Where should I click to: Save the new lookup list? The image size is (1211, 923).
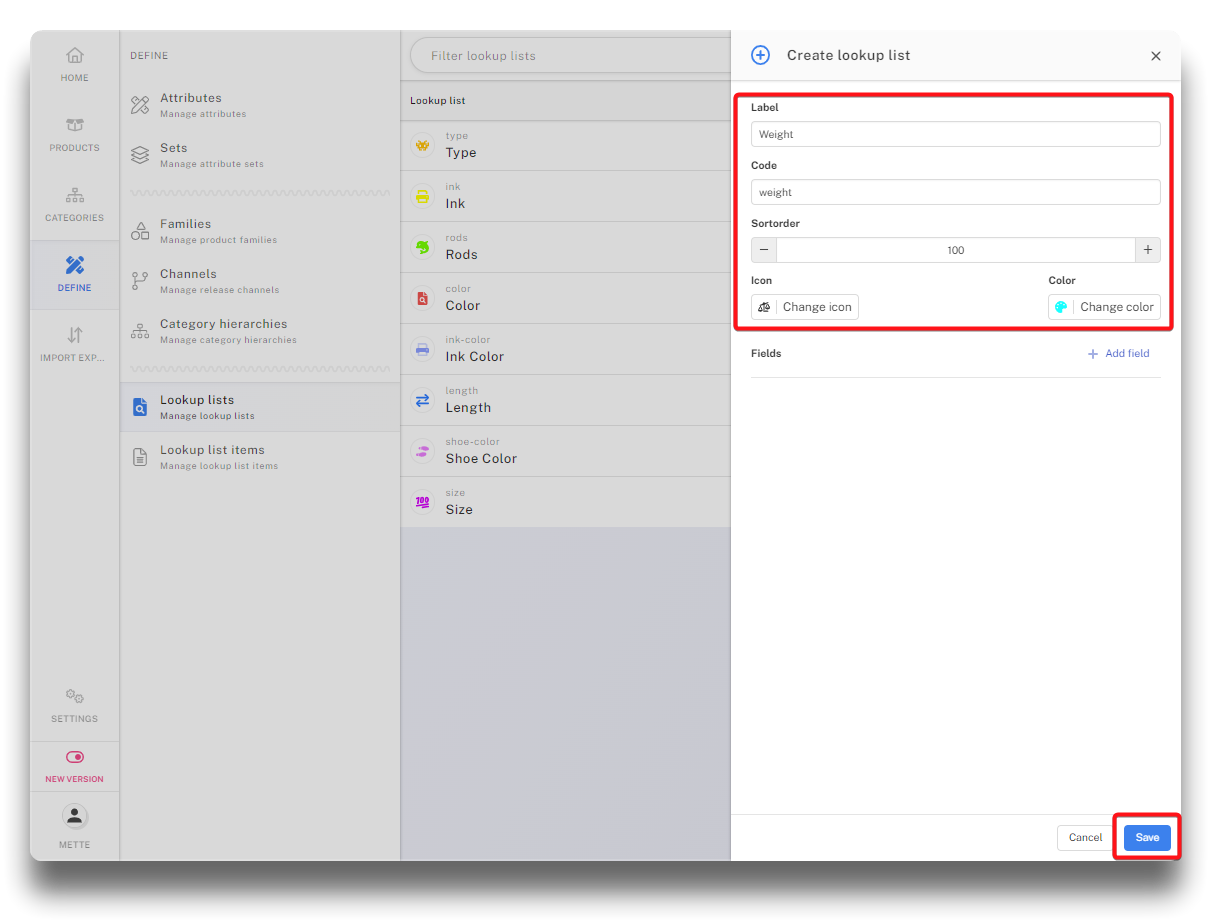click(1147, 838)
